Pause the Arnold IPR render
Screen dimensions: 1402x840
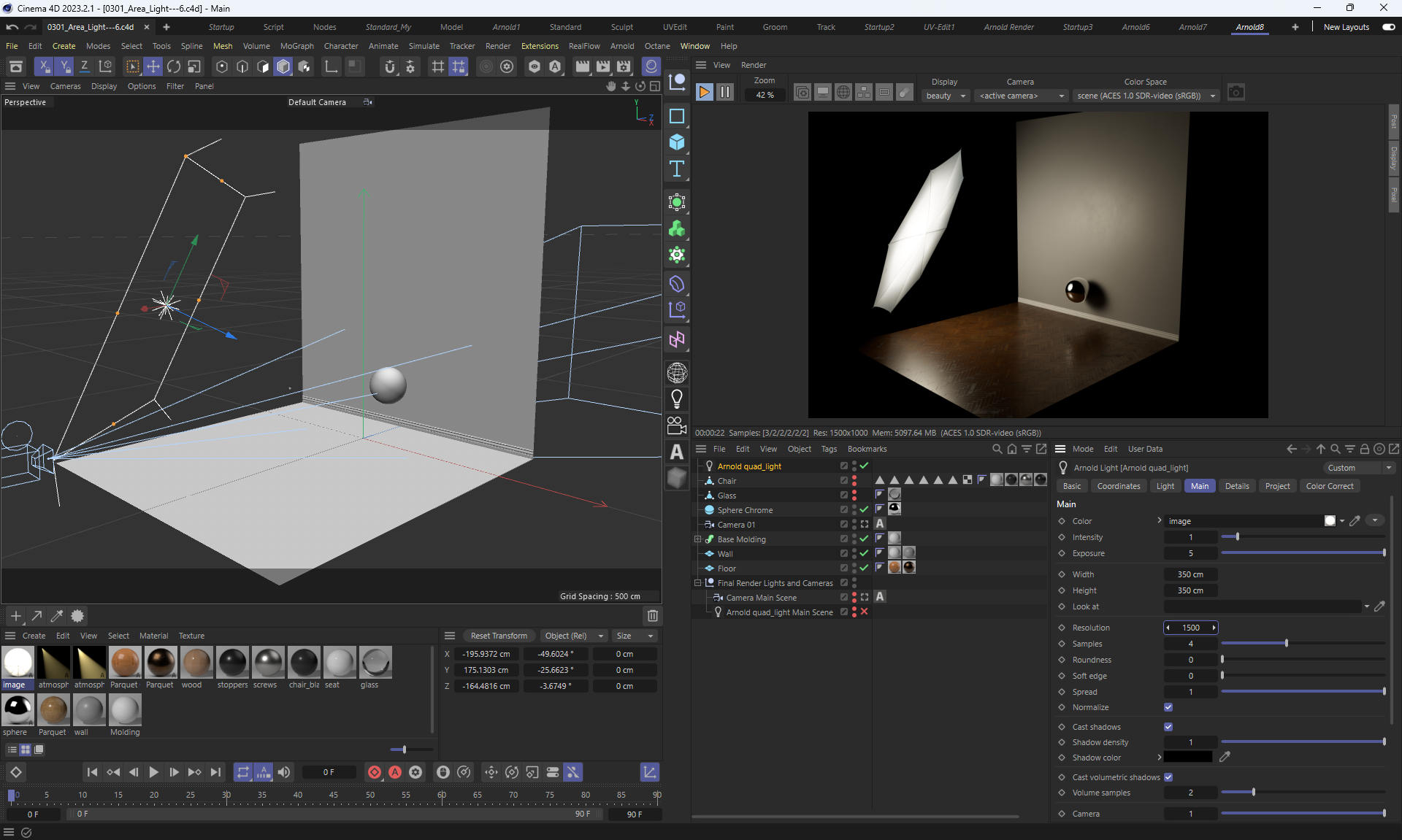(x=724, y=93)
